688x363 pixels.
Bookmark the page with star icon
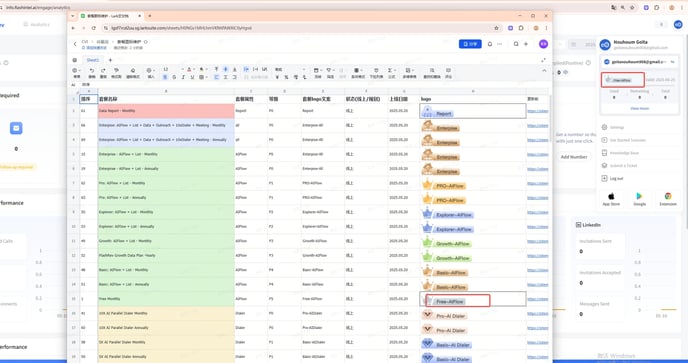point(496,28)
